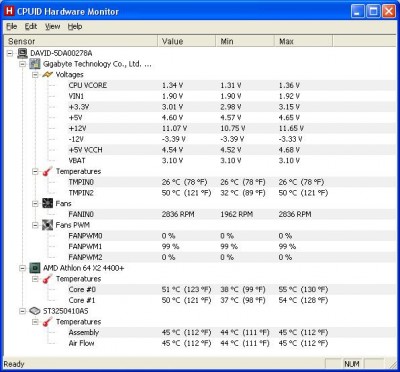Viewport: 400px width, 372px height.
Task: Click the fan icon next to Fans
Action: 48,203
